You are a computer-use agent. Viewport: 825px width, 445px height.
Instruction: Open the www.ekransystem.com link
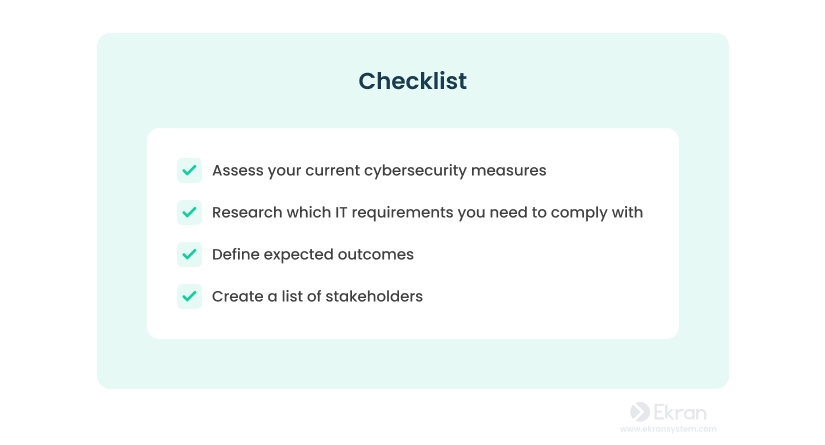coord(668,429)
